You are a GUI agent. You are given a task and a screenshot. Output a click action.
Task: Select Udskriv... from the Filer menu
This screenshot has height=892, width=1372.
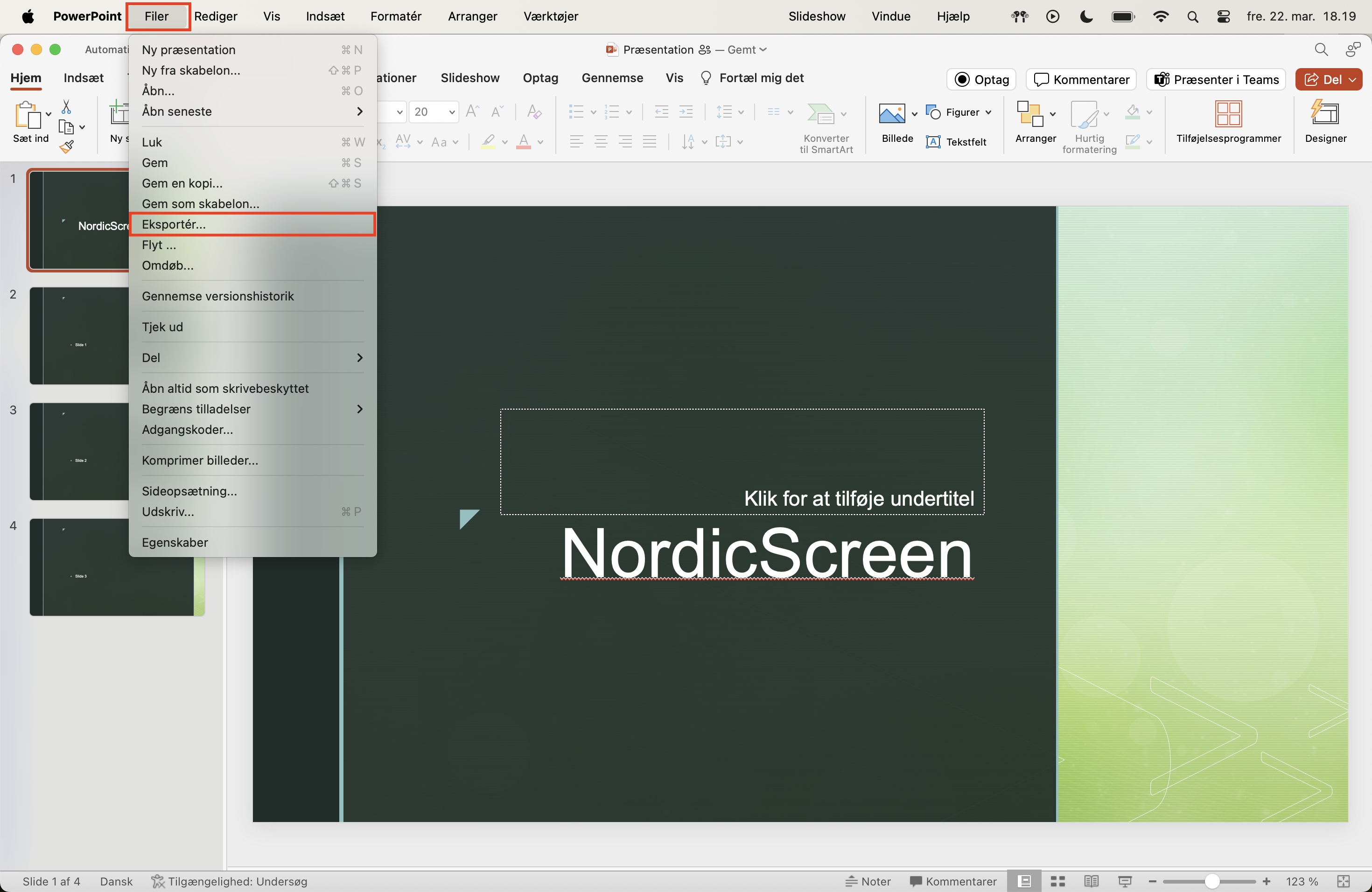(x=252, y=511)
